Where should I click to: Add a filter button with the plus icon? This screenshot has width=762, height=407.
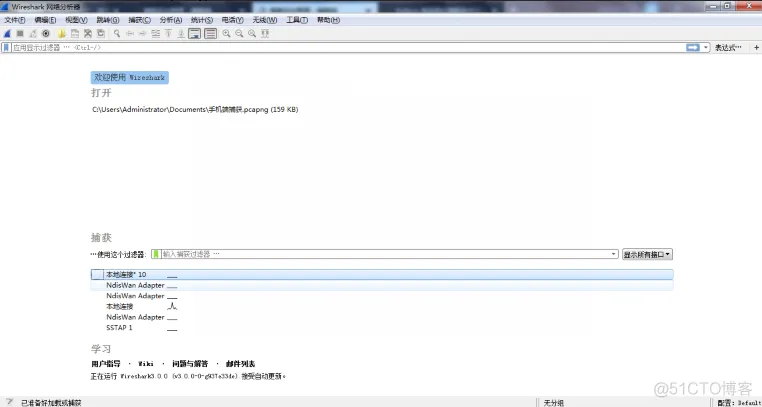(756, 48)
